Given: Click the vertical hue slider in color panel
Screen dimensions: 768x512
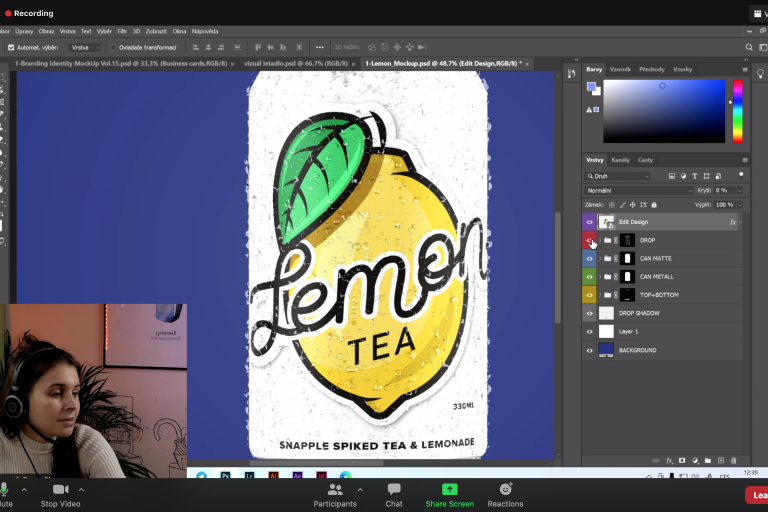Looking at the screenshot, I should (738, 110).
